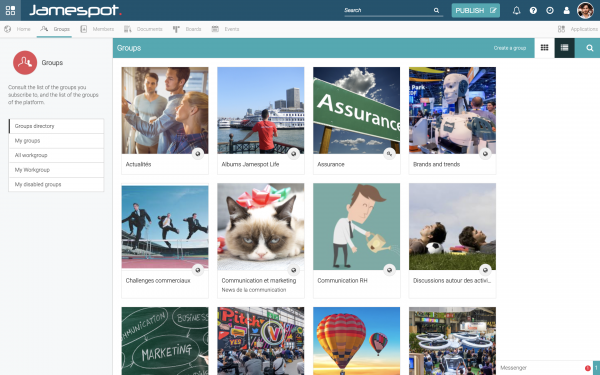600x375 pixels.
Task: Select All workgroup in sidebar
Action: (x=56, y=155)
